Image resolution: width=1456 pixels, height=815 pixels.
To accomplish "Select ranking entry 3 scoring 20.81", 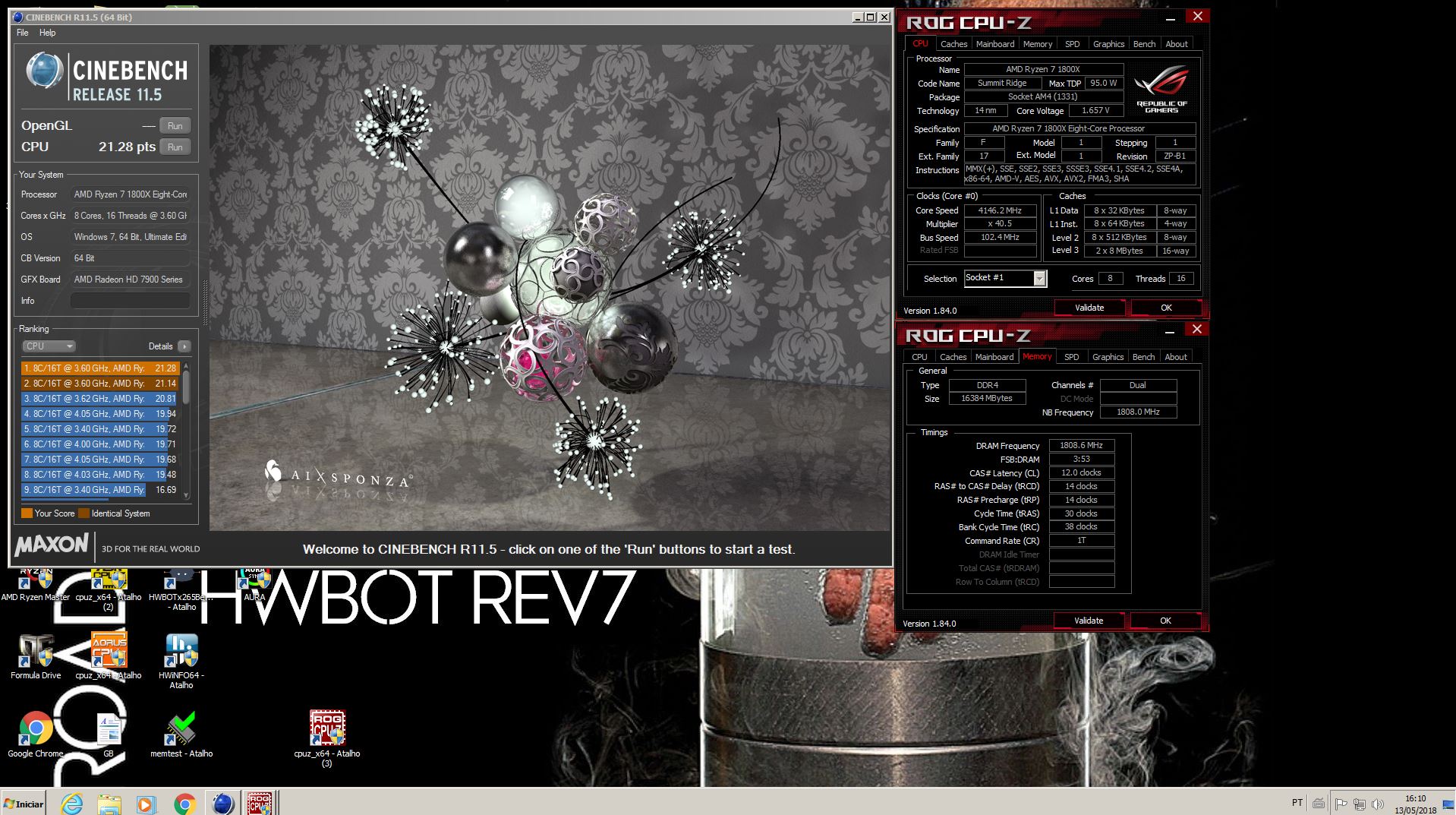I will click(x=100, y=399).
